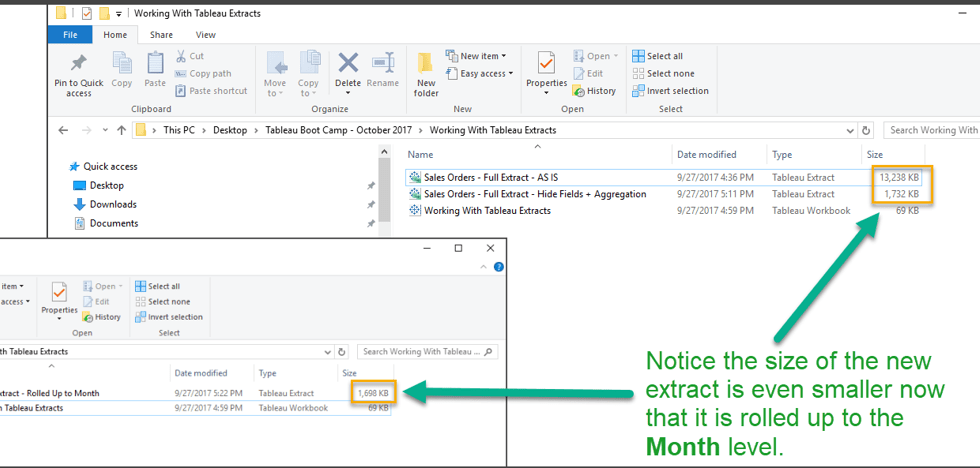Create a New folder from ribbon
Viewport: 980px width, 468px height.
tap(426, 70)
